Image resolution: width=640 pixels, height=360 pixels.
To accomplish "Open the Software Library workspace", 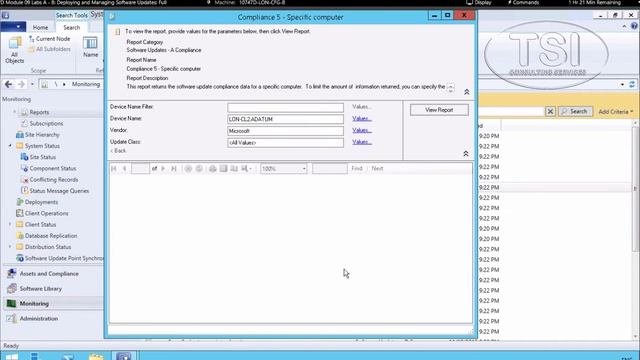I will click(40, 289).
